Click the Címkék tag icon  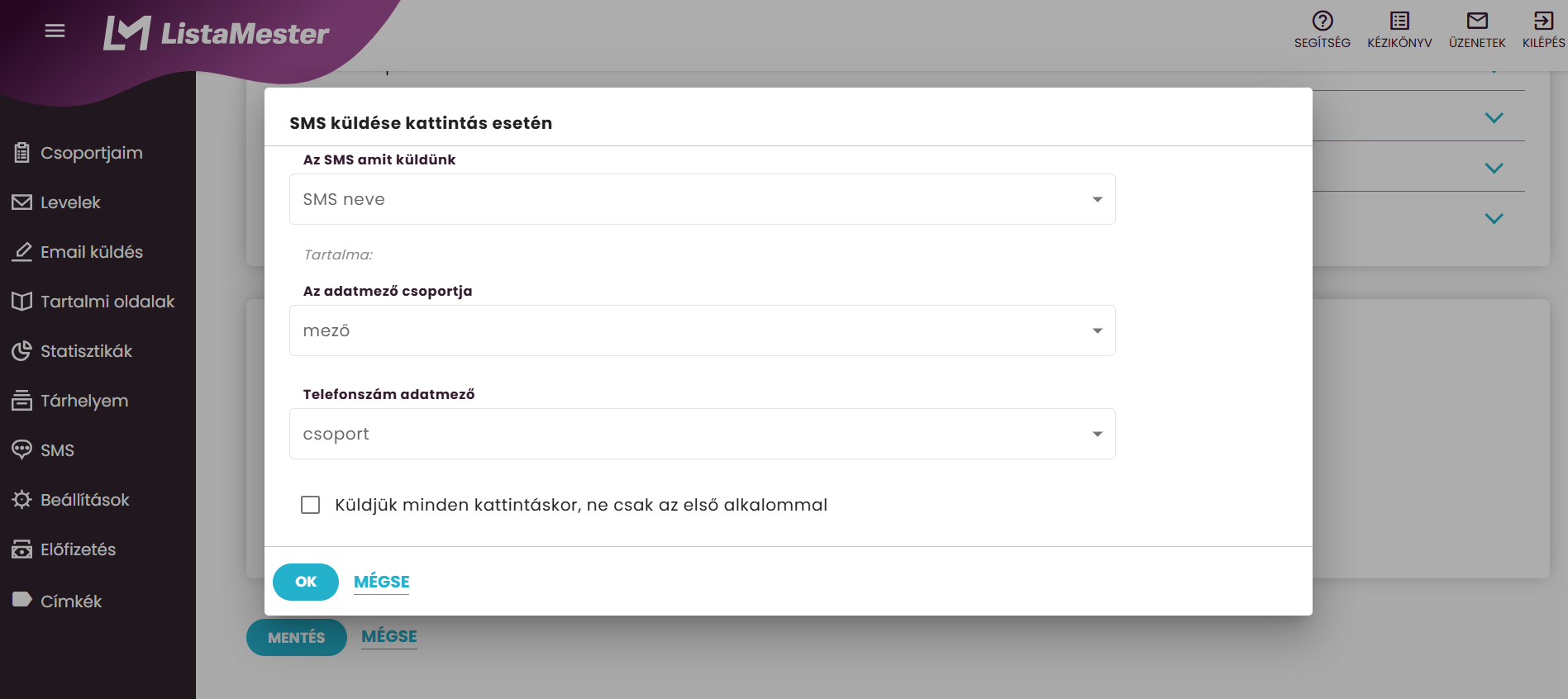21,600
